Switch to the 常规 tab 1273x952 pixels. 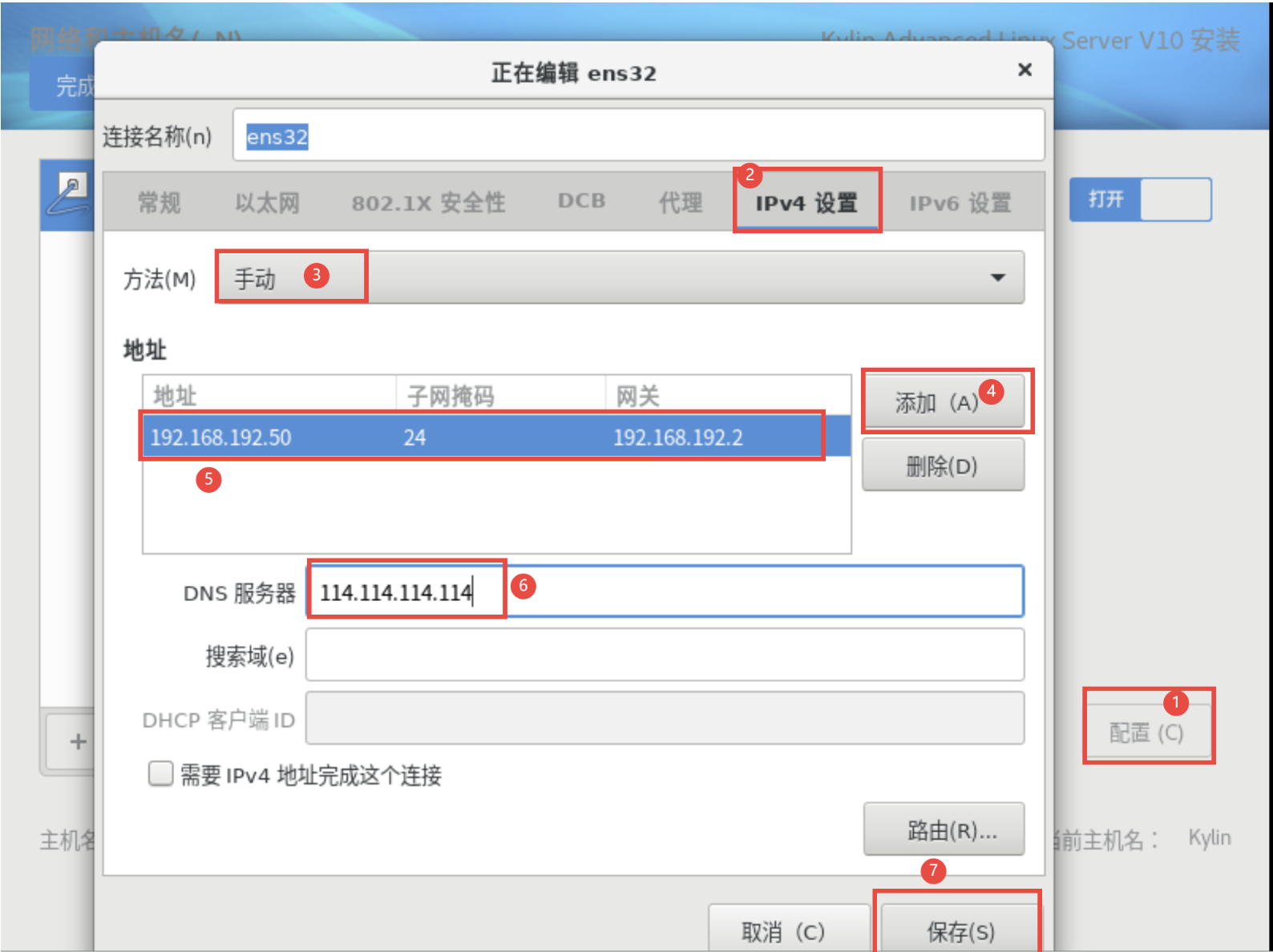tap(159, 203)
